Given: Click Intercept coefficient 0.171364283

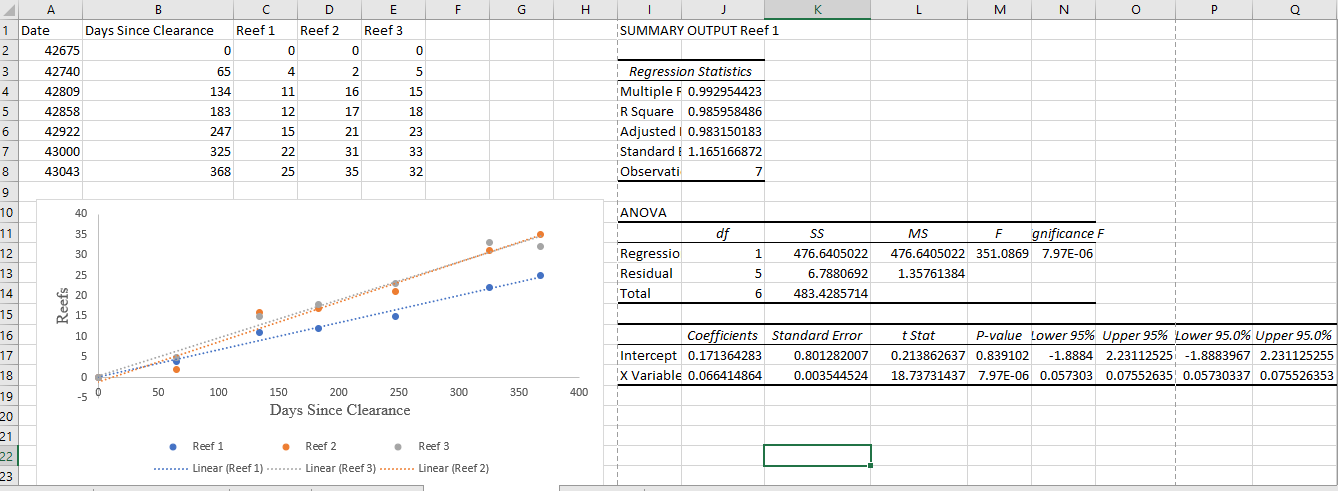Looking at the screenshot, I should 725,355.
